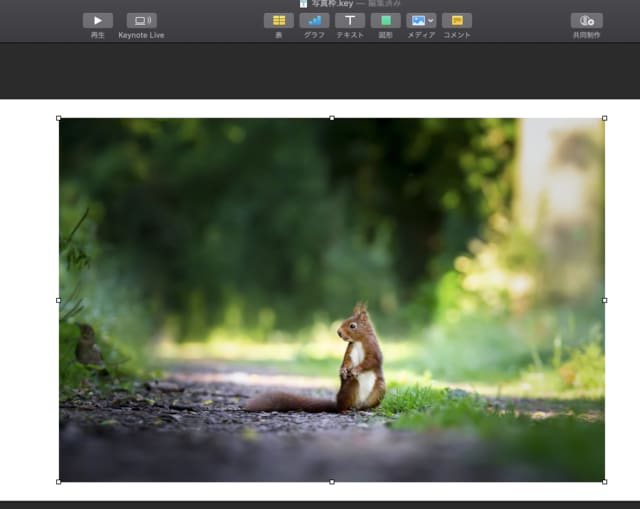Add a chart with the グラフ icon
The height and width of the screenshot is (509, 640).
coord(314,20)
